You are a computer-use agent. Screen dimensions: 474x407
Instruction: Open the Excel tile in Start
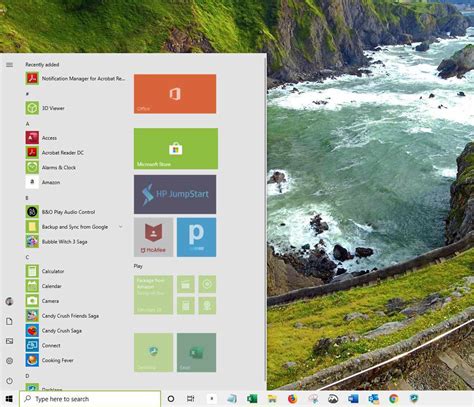(x=196, y=352)
